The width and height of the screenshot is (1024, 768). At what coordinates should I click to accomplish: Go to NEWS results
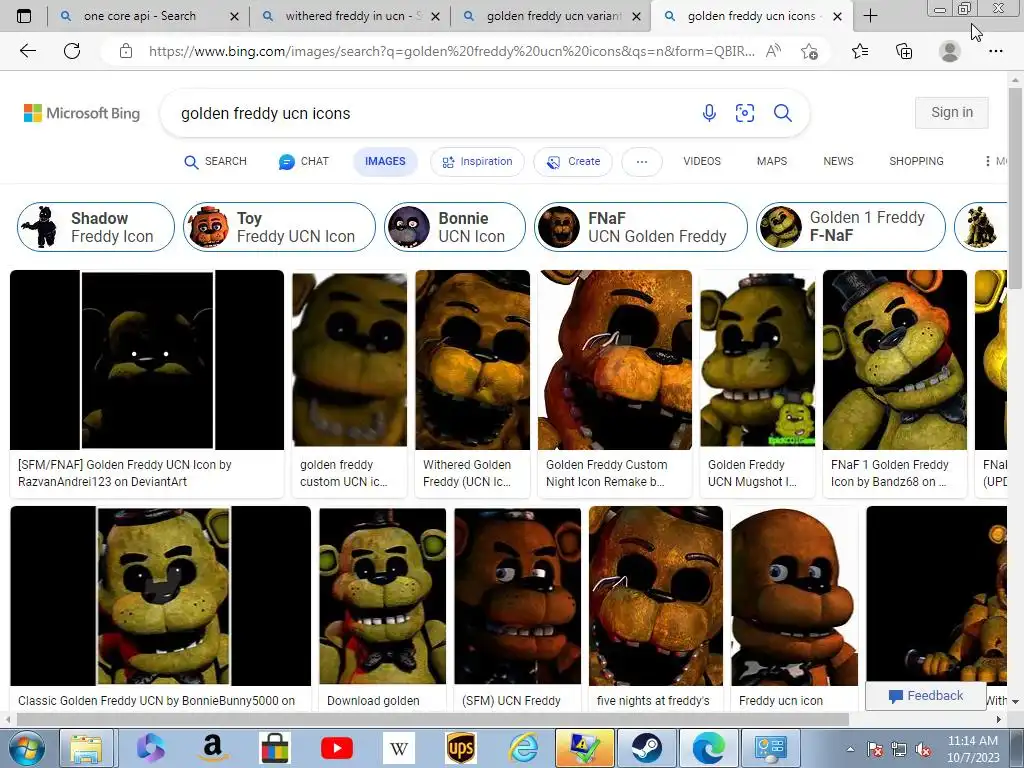pos(839,161)
